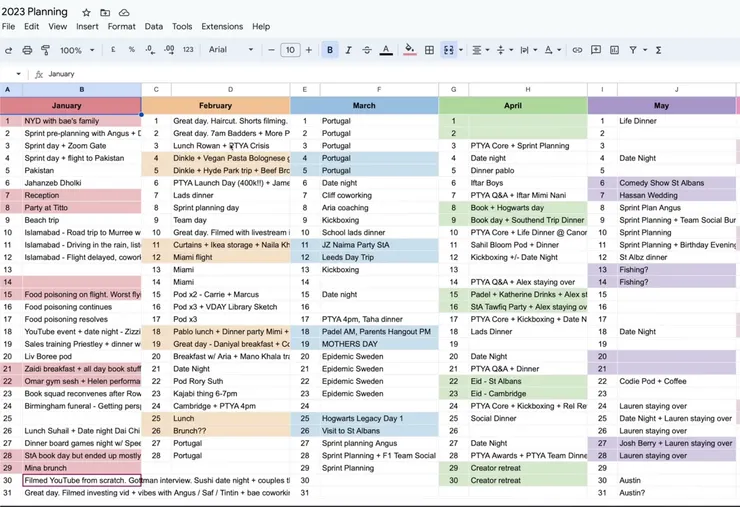Format as currency pound
Screen dimensions: 740x507
(x=113, y=50)
